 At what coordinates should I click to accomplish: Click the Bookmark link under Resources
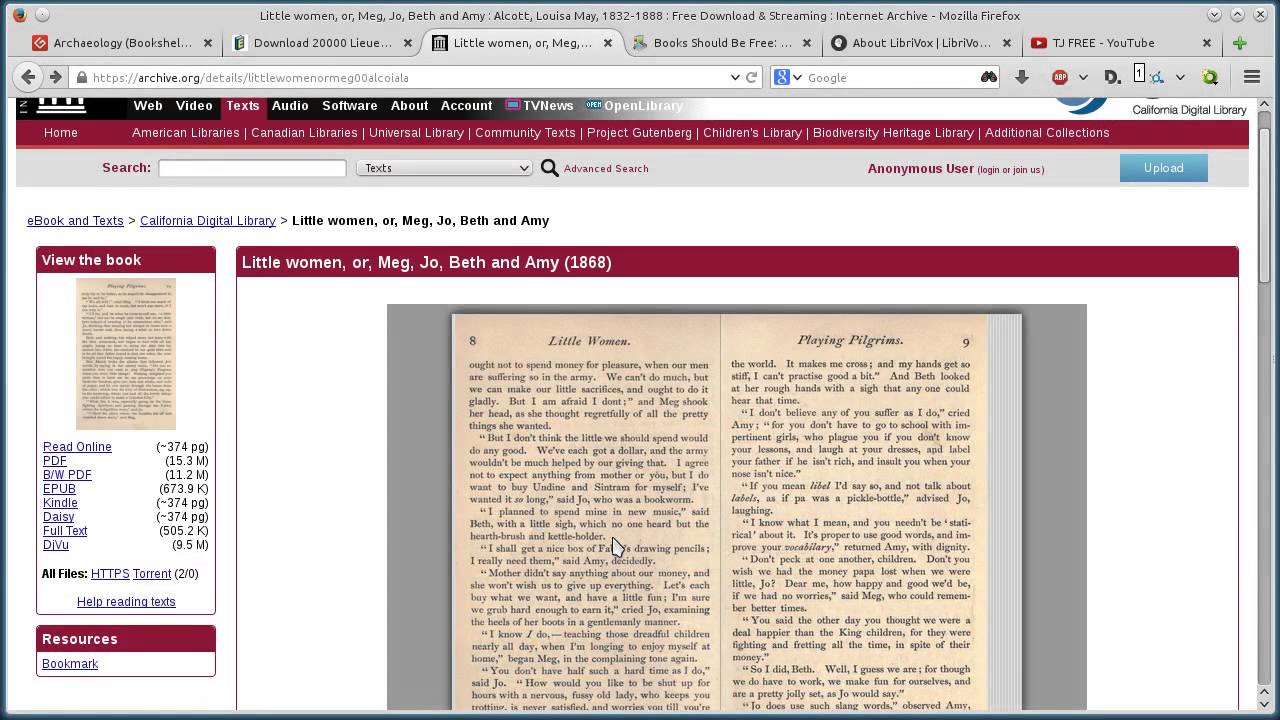click(70, 664)
